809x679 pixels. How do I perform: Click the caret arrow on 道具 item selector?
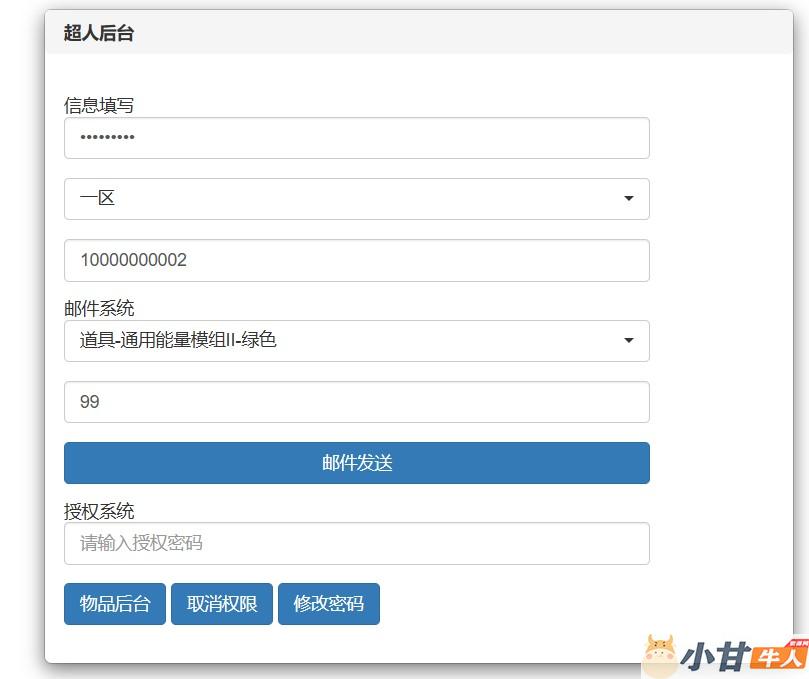point(628,341)
